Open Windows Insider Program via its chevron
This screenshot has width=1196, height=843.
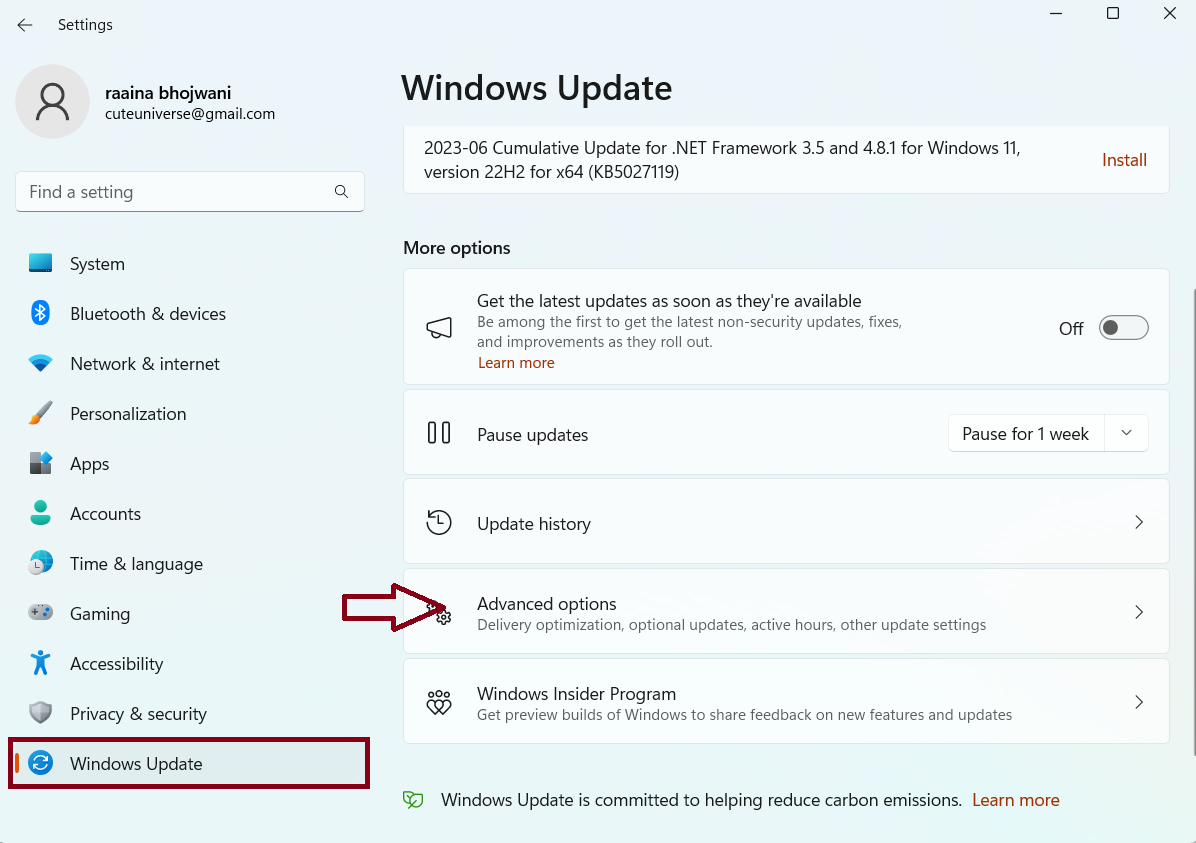click(1139, 702)
